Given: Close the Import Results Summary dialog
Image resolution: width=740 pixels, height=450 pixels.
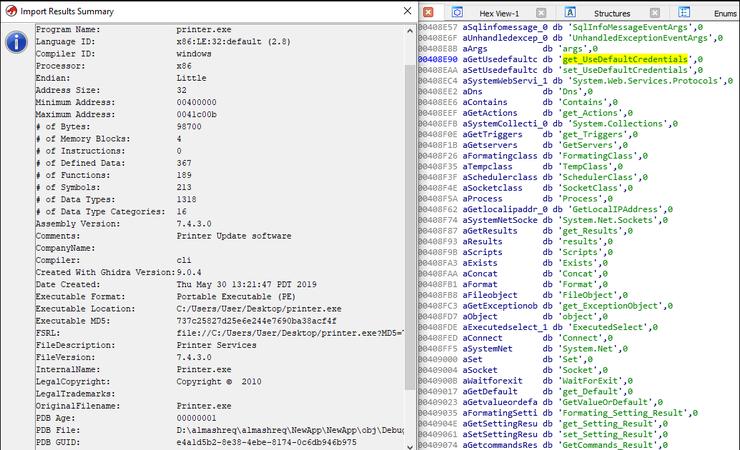Looking at the screenshot, I should tap(407, 11).
